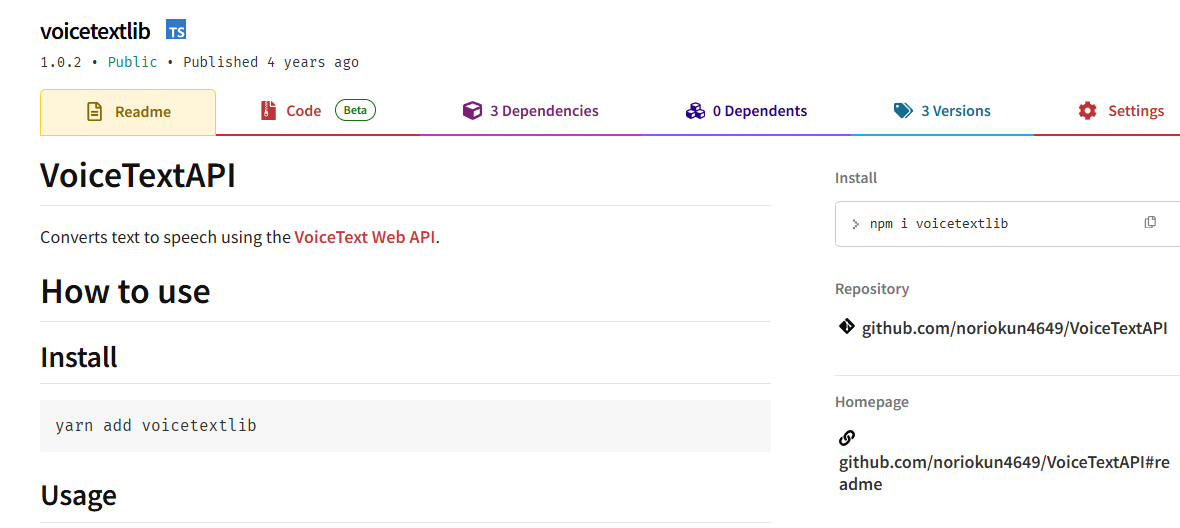Click the TypeScript TS badge icon
The image size is (1180, 528).
point(176,31)
